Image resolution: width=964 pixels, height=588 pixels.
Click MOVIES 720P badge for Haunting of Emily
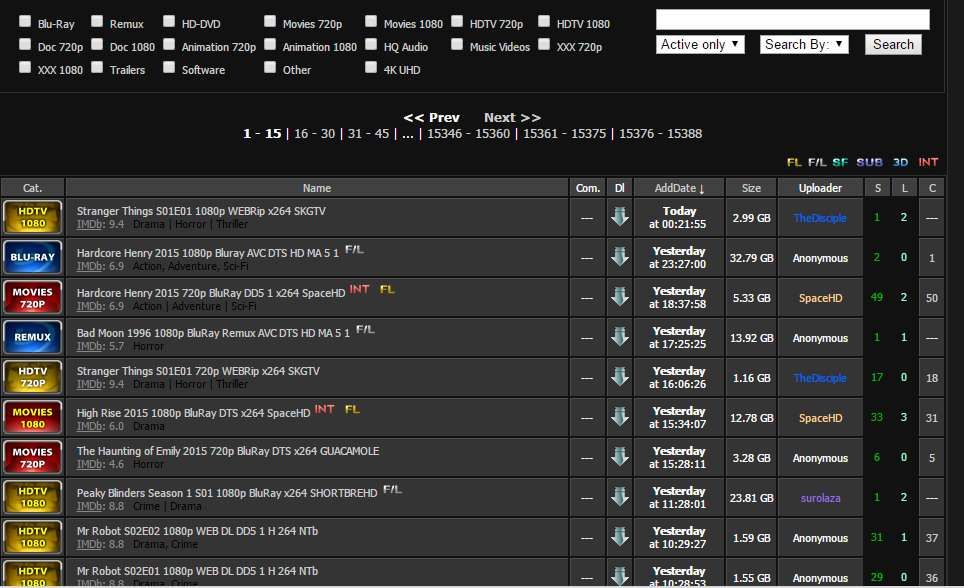tap(33, 458)
